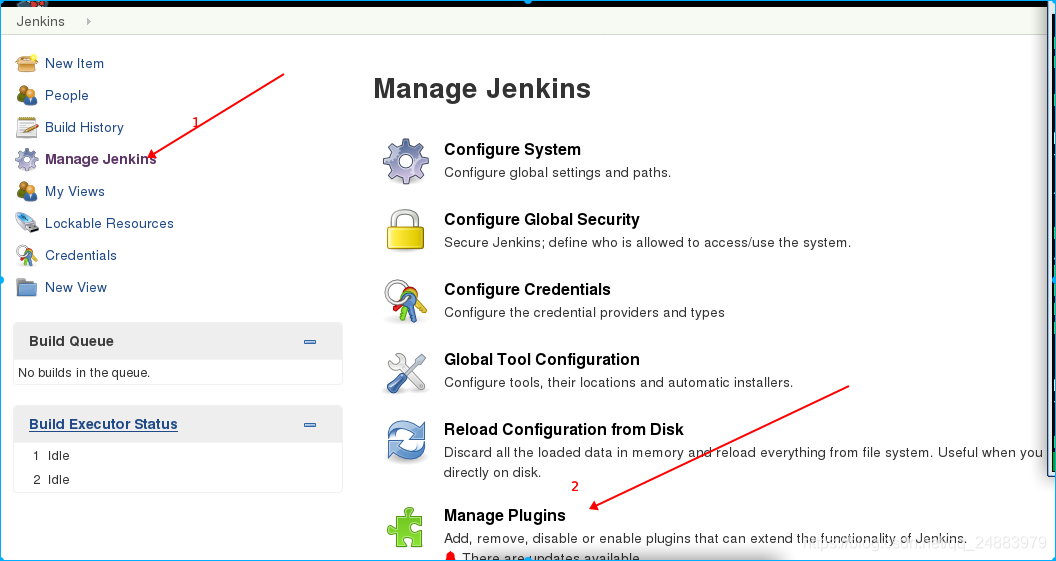Click the New Item box icon
Image resolution: width=1056 pixels, height=561 pixels.
[27, 63]
